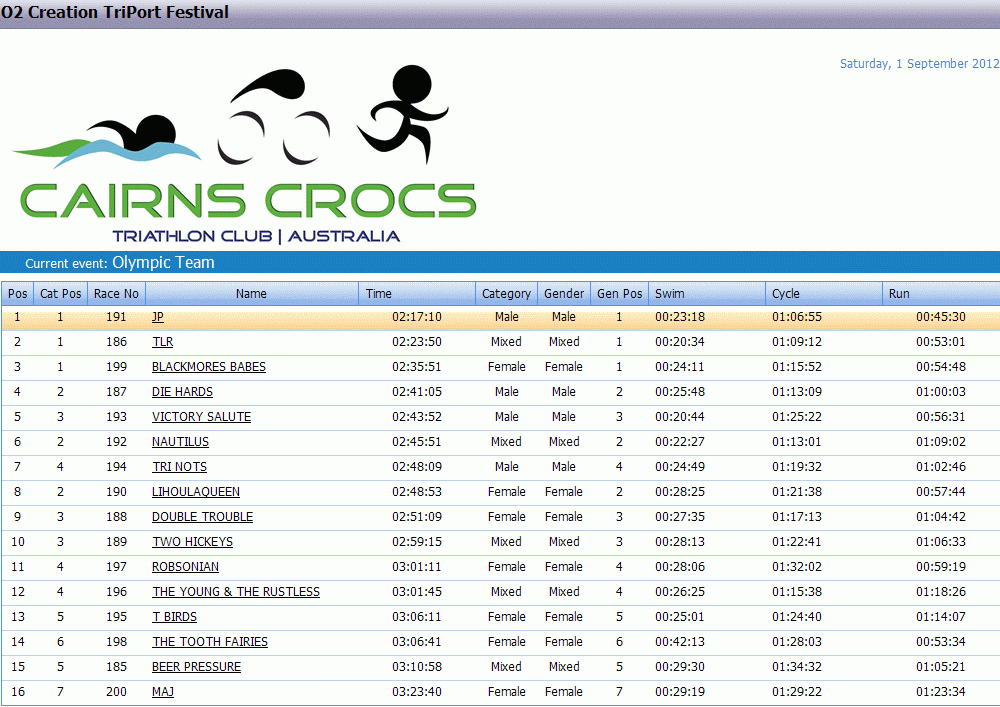The width and height of the screenshot is (1000, 707).
Task: Click swim time 00:42:13 for Tooth Fairies
Action: click(680, 641)
